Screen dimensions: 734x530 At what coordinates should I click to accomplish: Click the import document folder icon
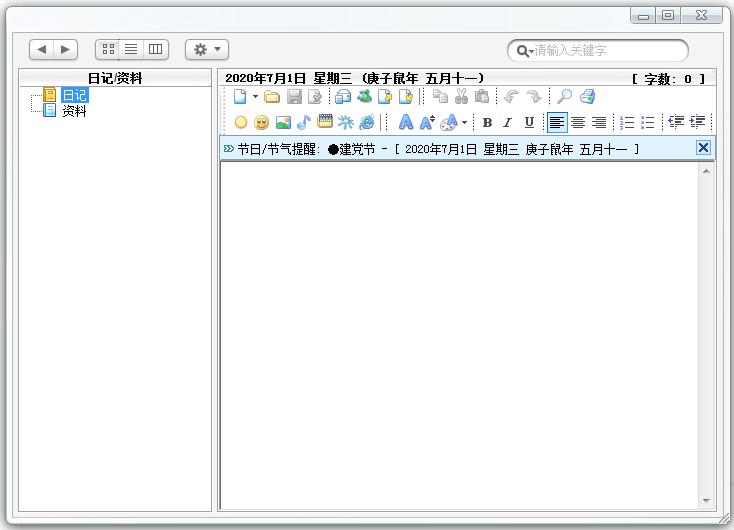click(x=406, y=97)
